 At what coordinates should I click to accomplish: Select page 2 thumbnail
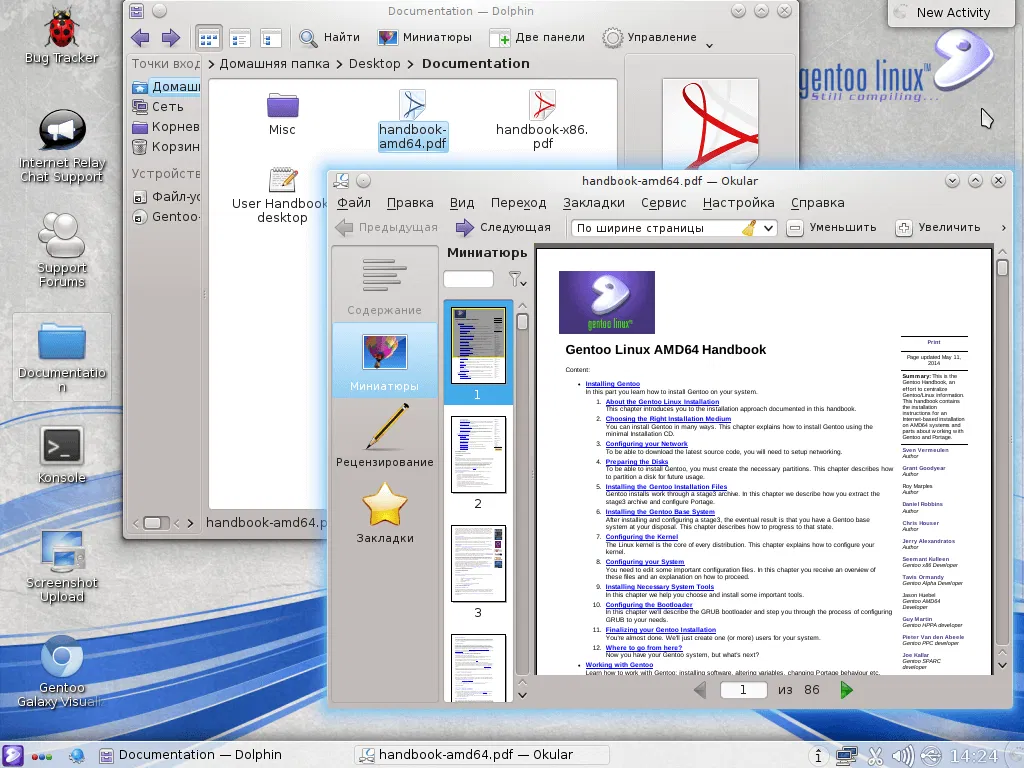click(x=478, y=455)
